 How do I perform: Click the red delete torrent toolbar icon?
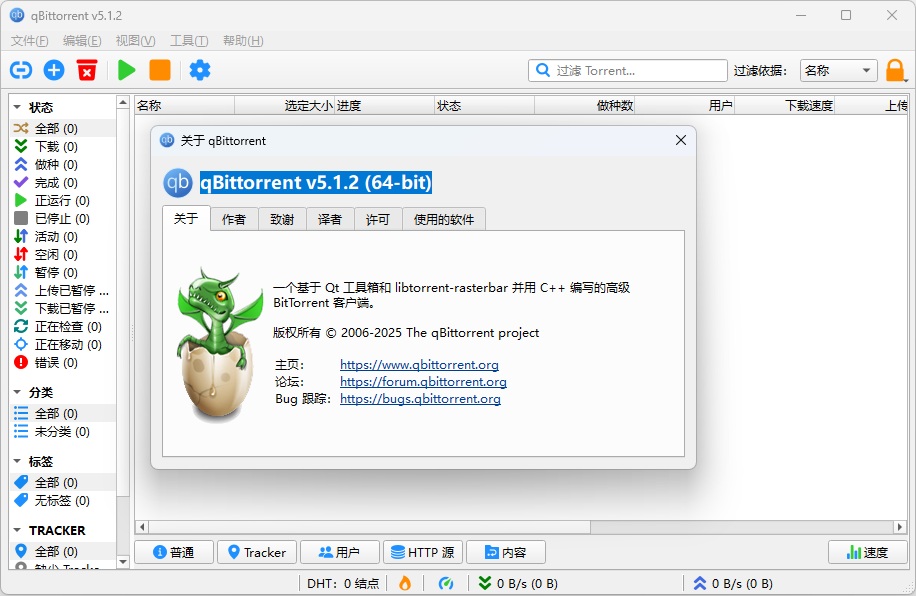pos(86,70)
